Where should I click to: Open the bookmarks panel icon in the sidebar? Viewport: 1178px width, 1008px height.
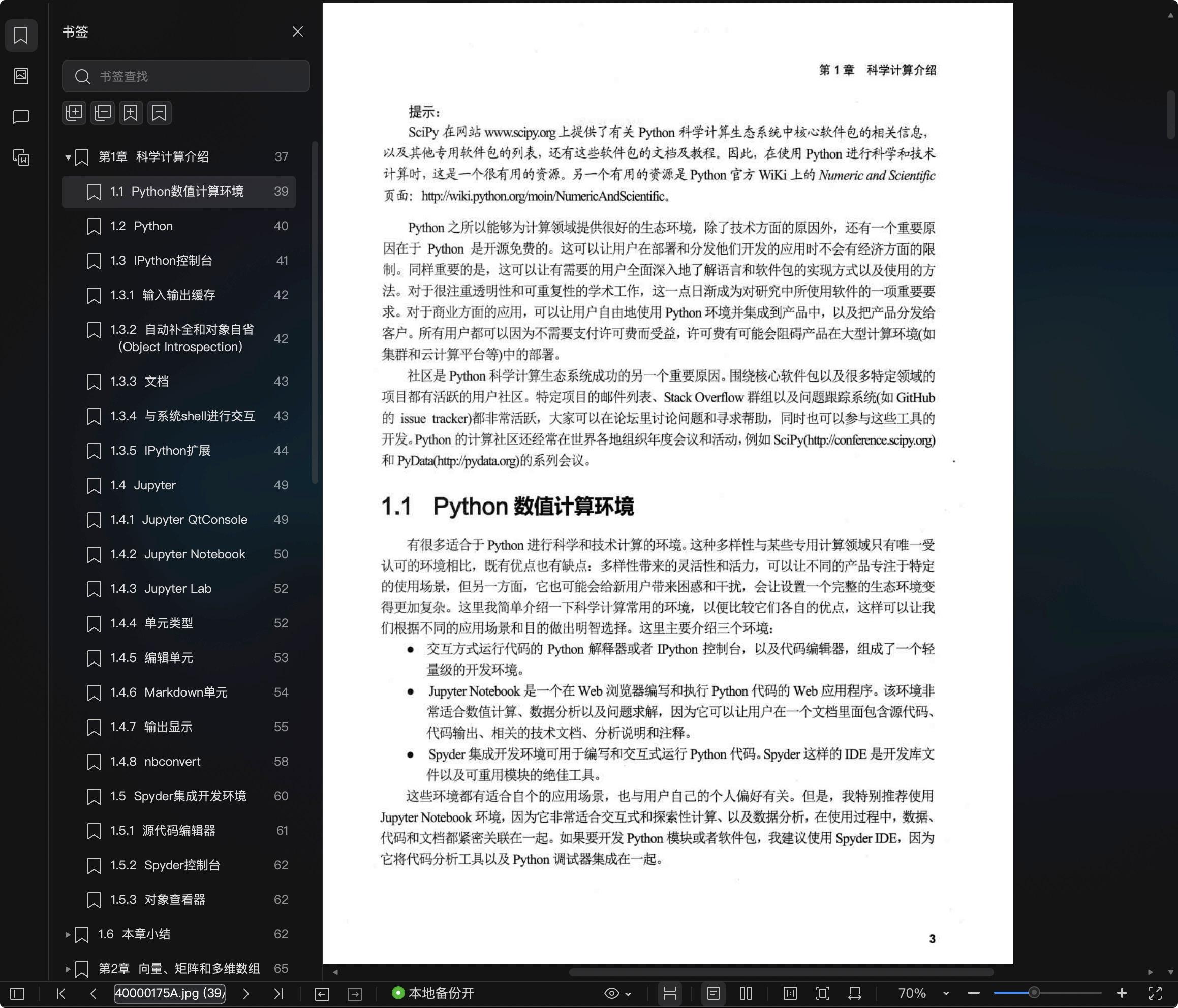pyautogui.click(x=21, y=35)
